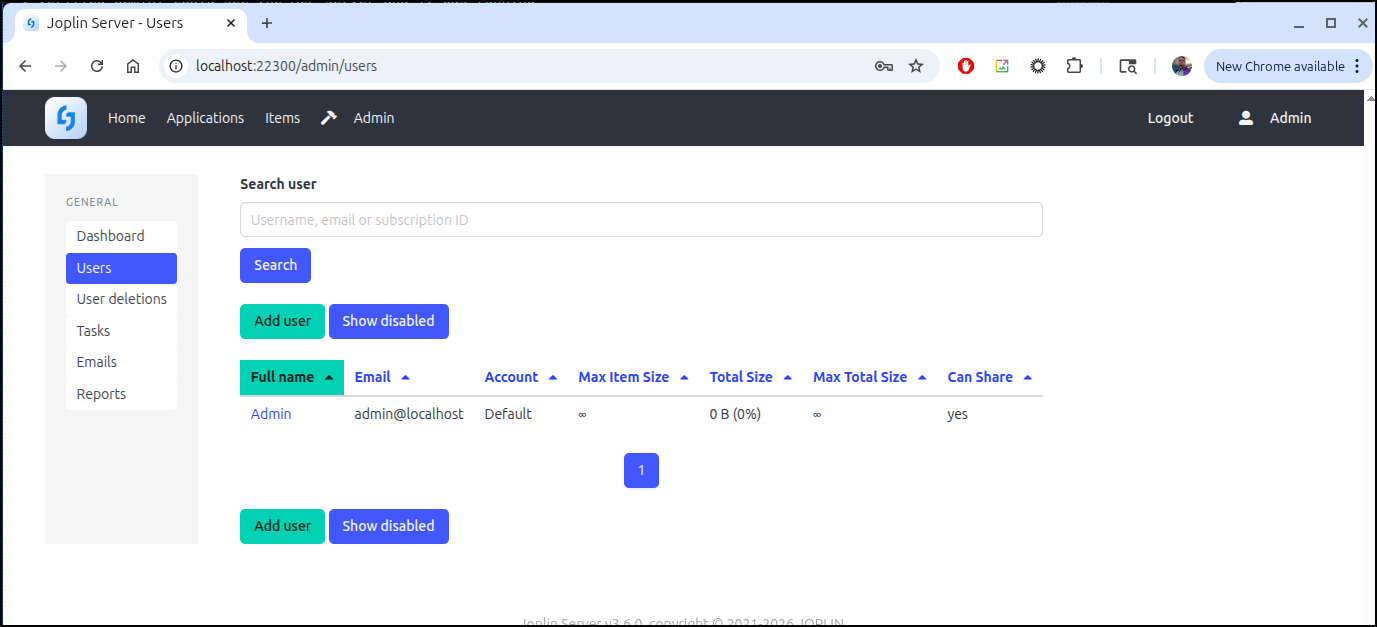Click the Admin wrench icon
1377x627 pixels.
(329, 118)
